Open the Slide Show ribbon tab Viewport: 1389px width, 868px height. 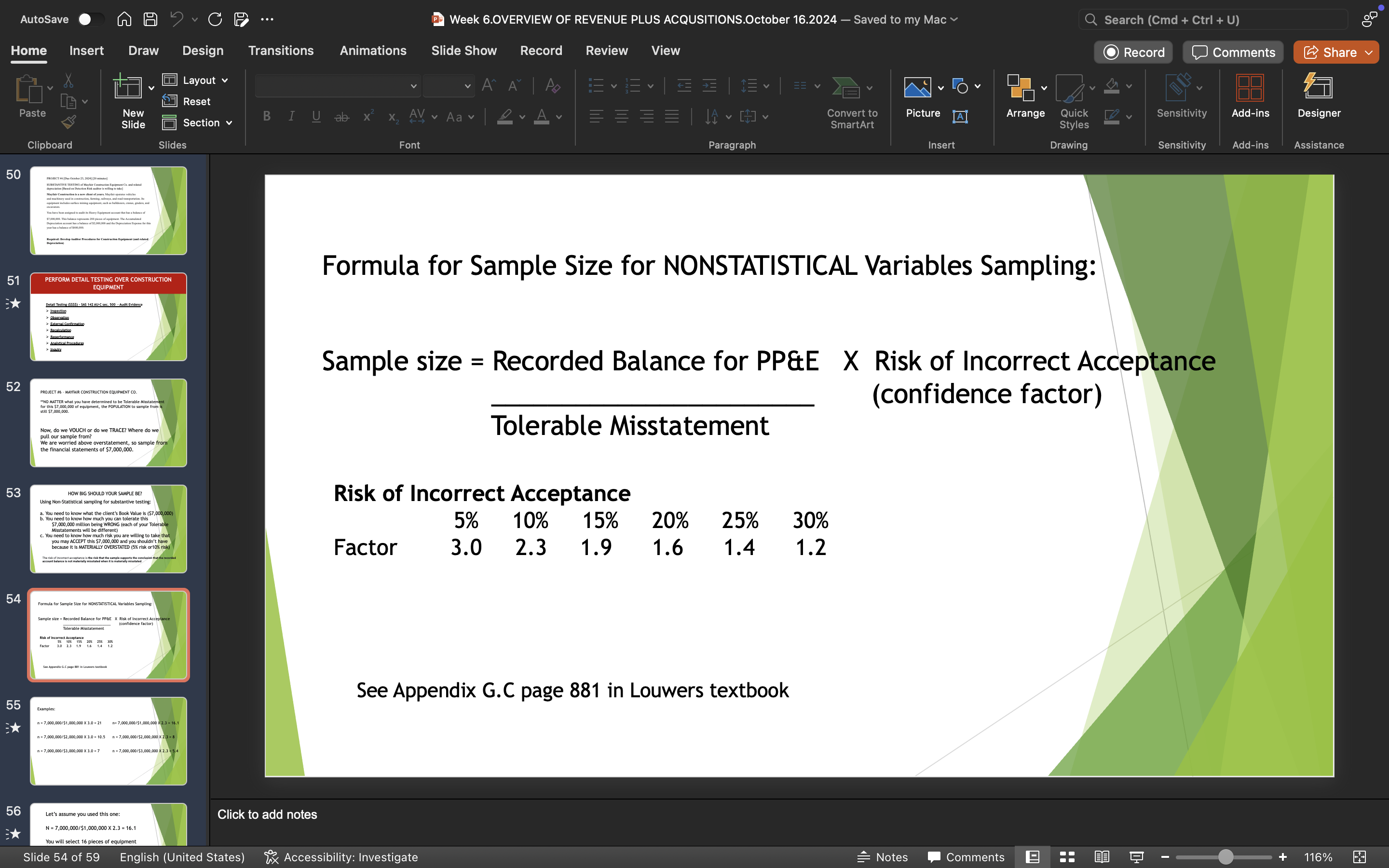click(x=464, y=51)
